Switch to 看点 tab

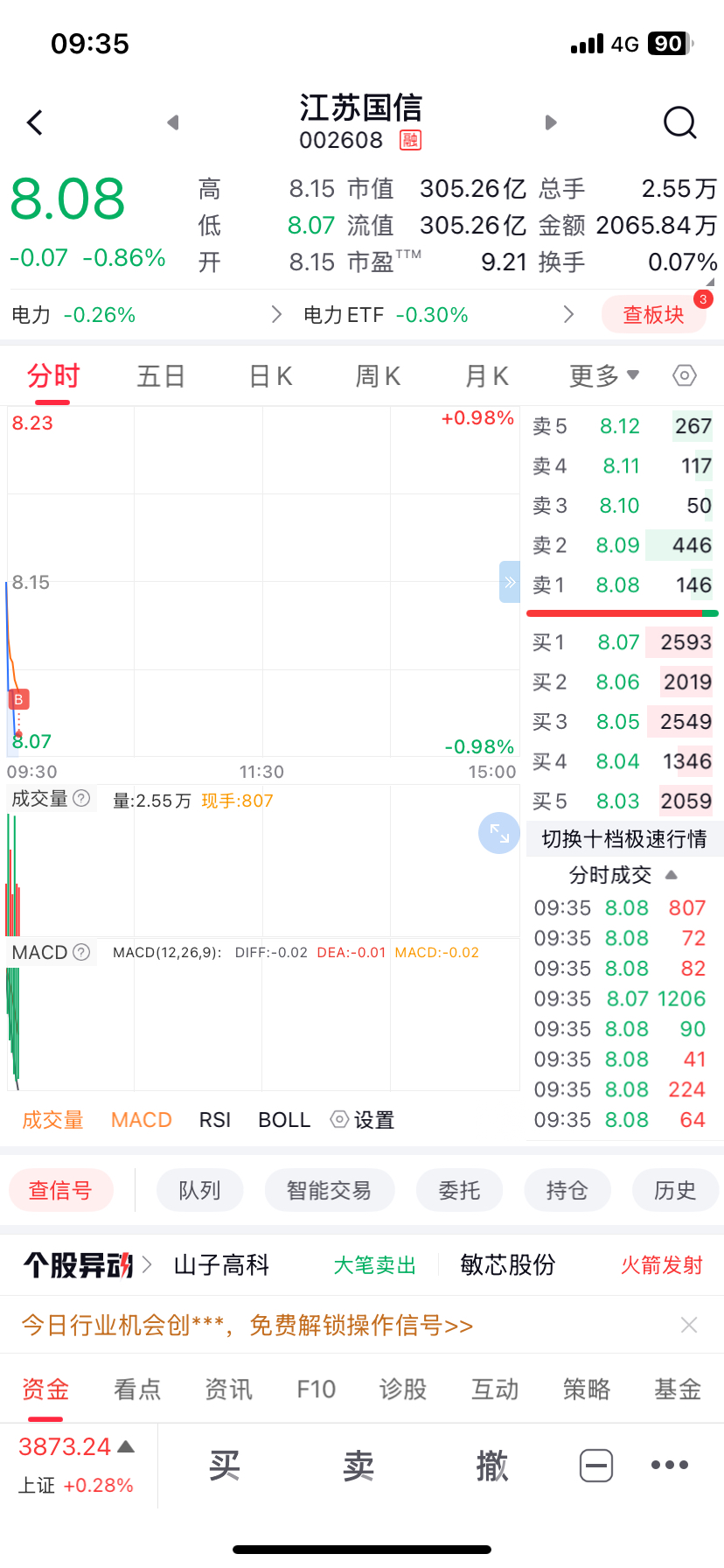137,1389
